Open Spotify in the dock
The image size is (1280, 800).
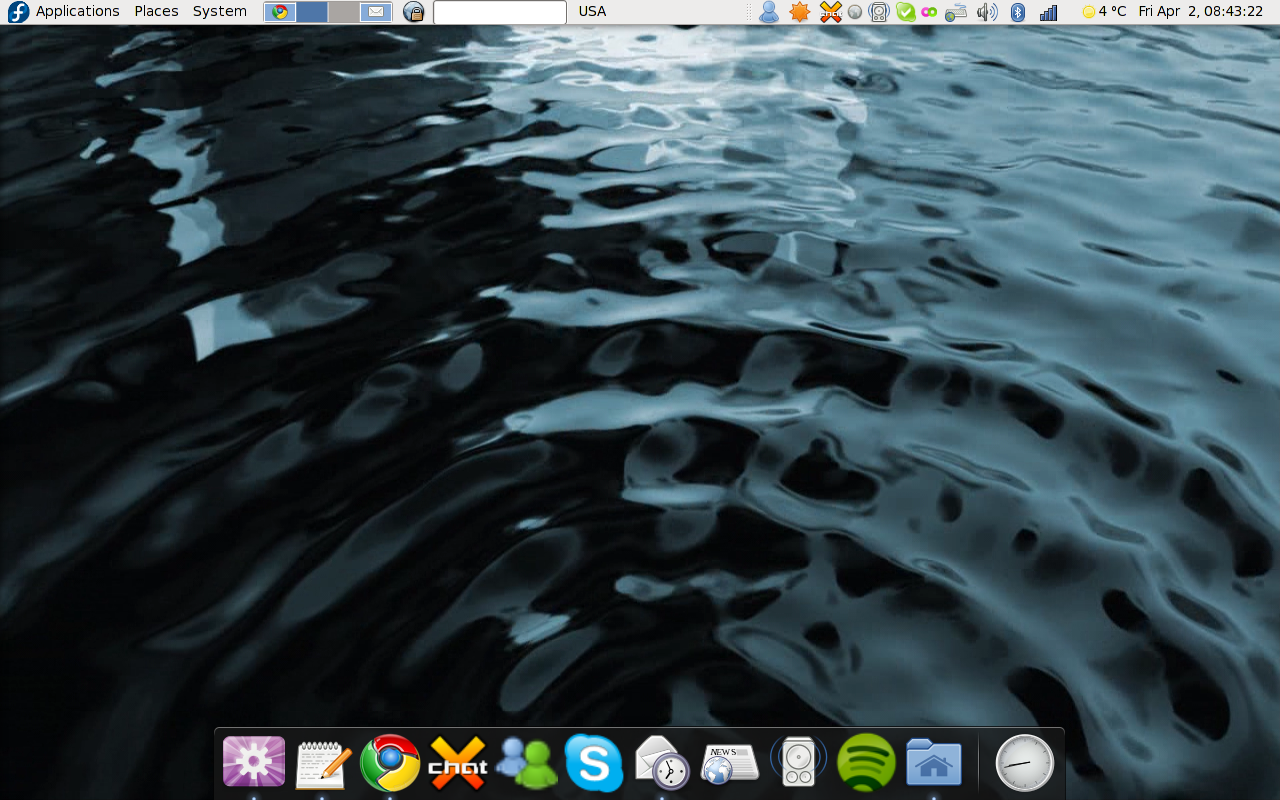coord(866,763)
